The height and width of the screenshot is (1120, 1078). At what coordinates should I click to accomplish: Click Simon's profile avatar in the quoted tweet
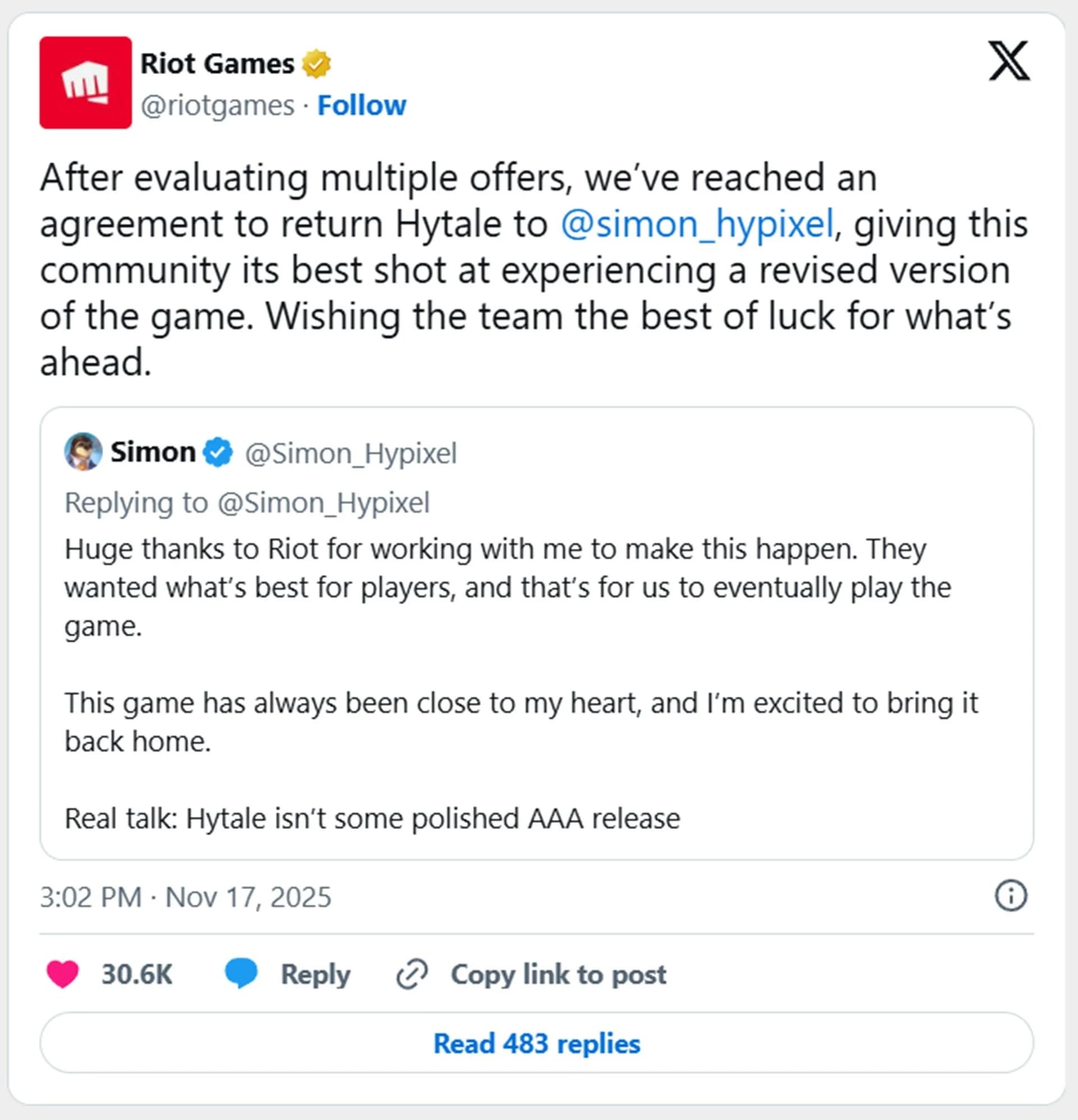click(84, 452)
